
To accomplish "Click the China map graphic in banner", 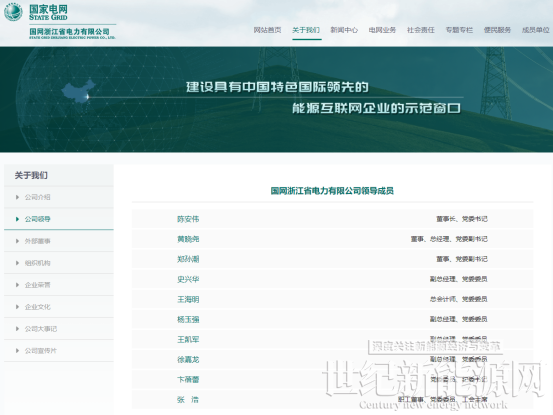I will tap(78, 91).
